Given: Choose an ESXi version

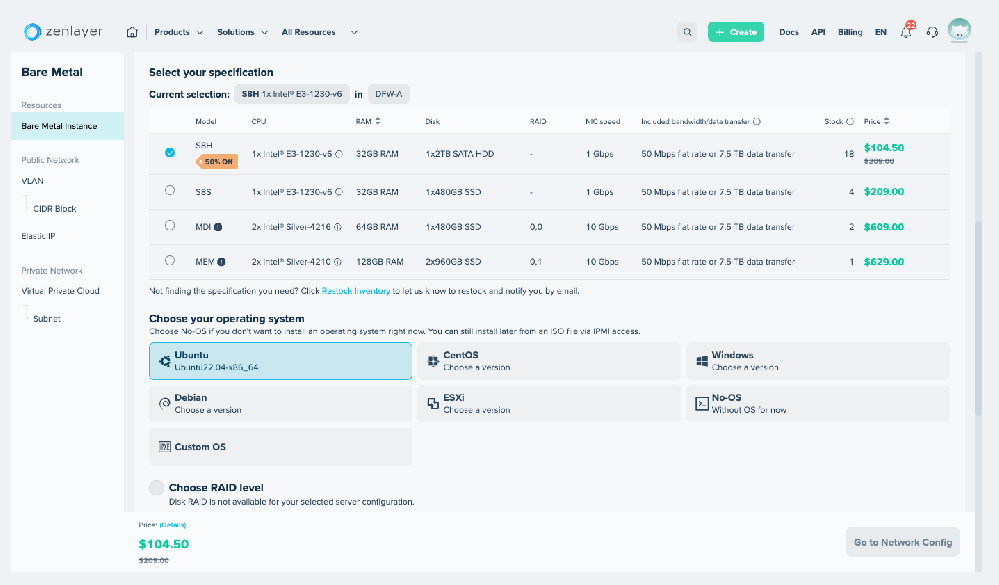Looking at the screenshot, I should pos(549,403).
